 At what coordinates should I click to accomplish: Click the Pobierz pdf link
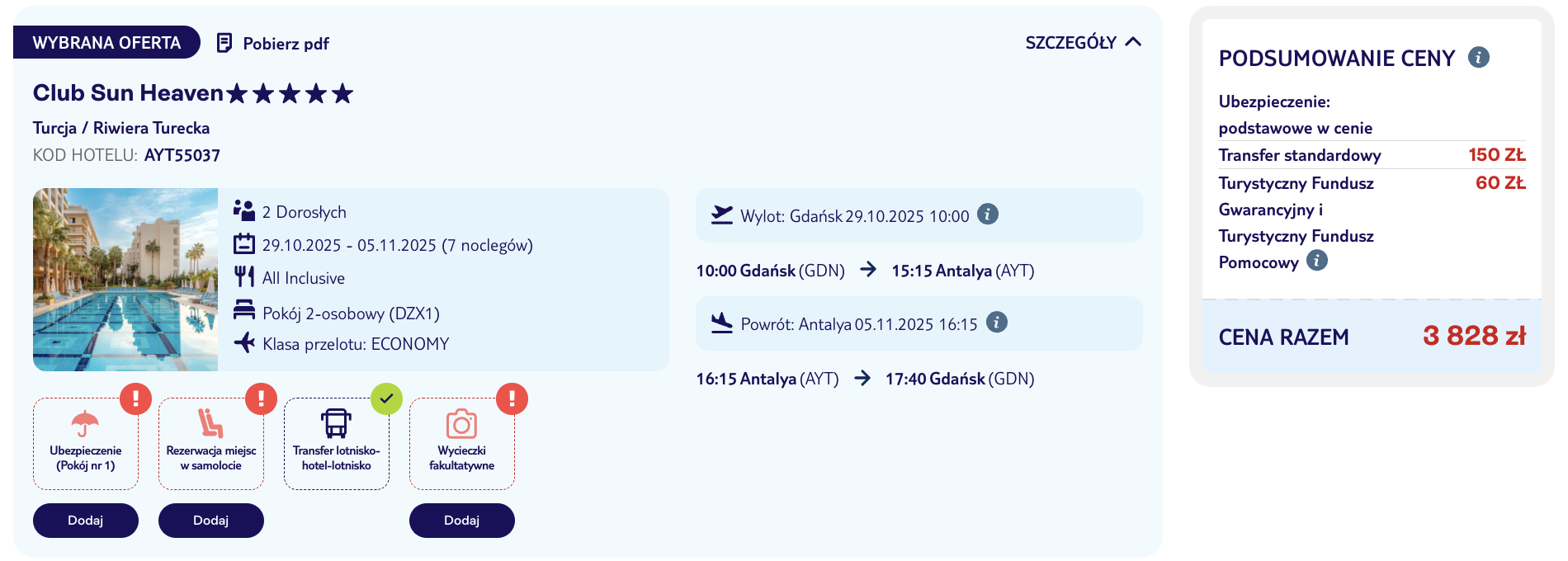286,44
